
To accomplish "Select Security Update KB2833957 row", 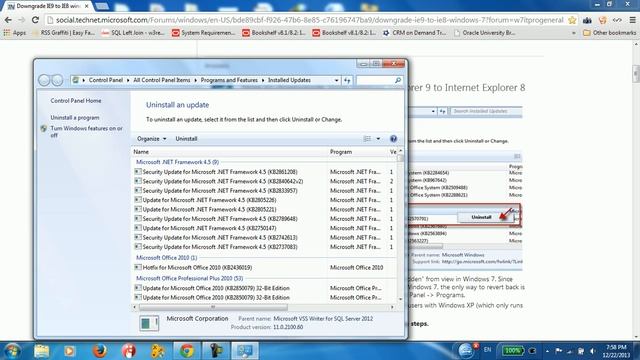I will tap(264, 191).
